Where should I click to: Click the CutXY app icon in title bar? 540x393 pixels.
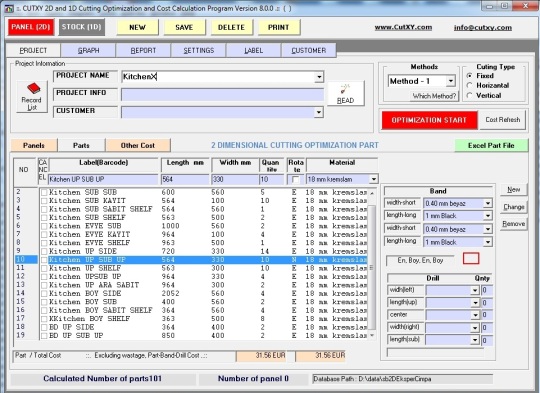pyautogui.click(x=10, y=8)
